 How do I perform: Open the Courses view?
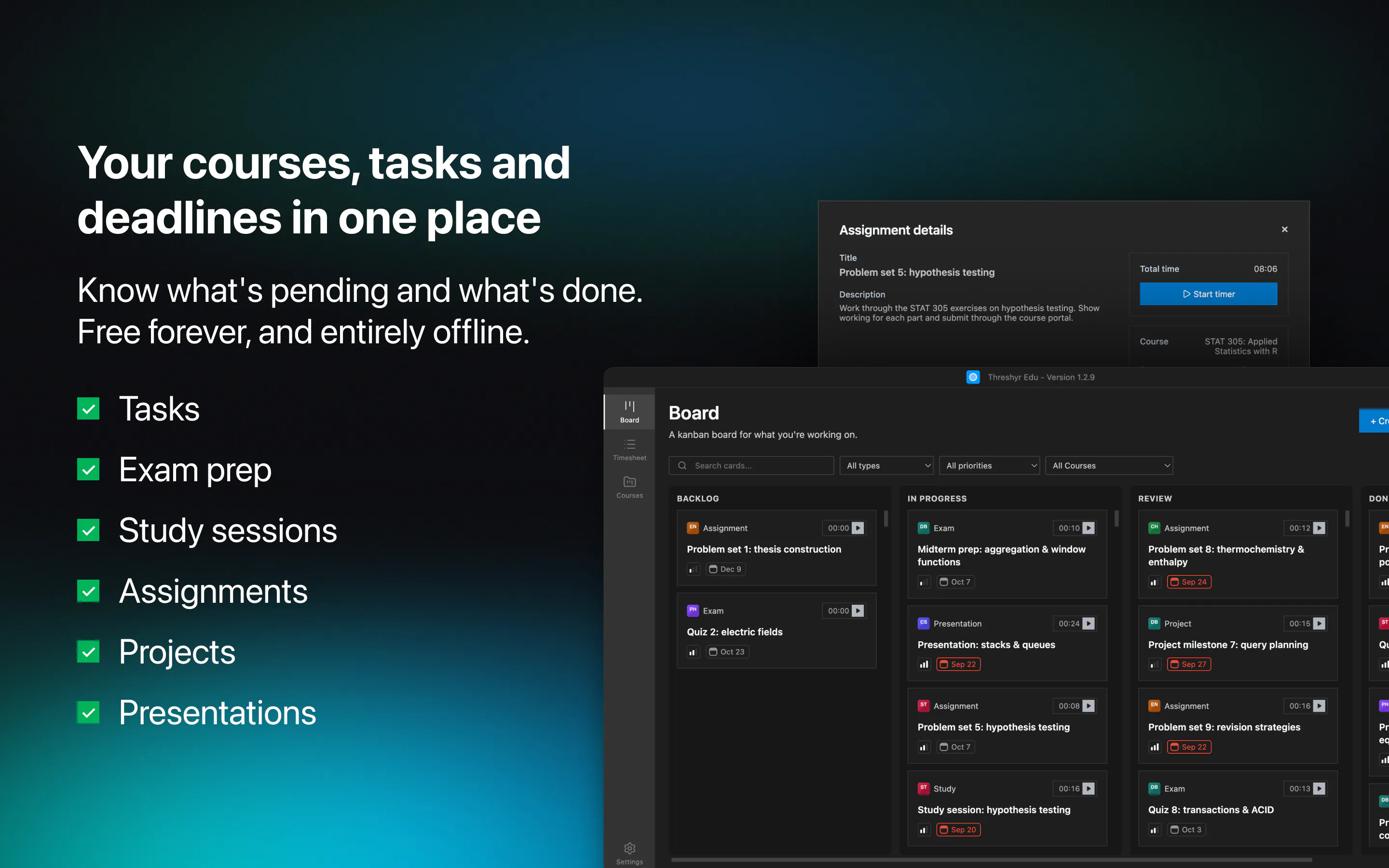tap(630, 488)
